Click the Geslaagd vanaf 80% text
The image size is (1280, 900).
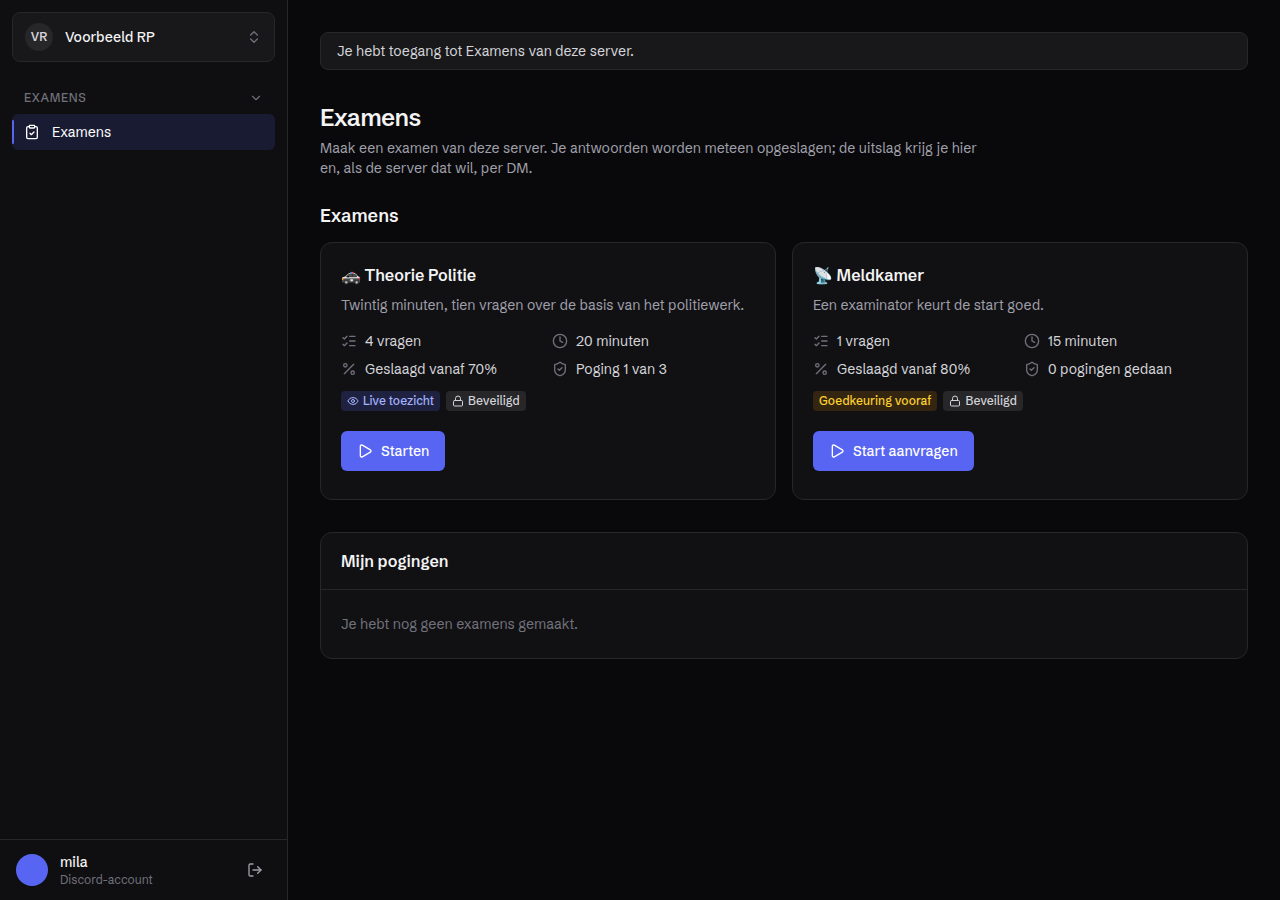coord(903,369)
